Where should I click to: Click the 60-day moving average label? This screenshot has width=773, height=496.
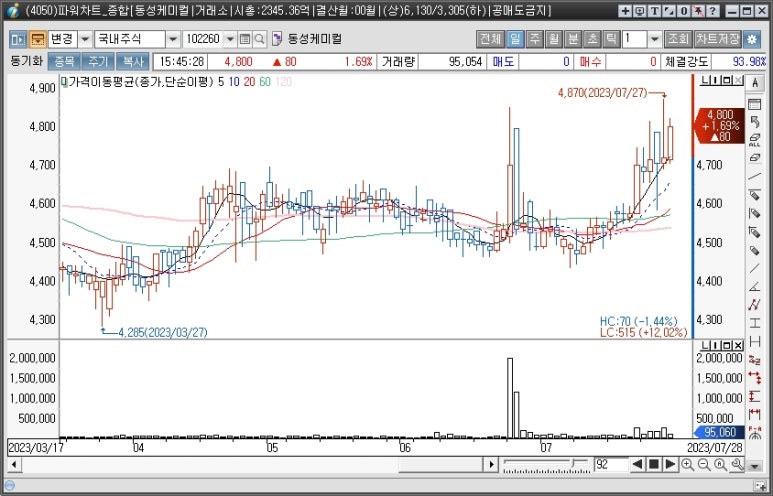point(265,82)
